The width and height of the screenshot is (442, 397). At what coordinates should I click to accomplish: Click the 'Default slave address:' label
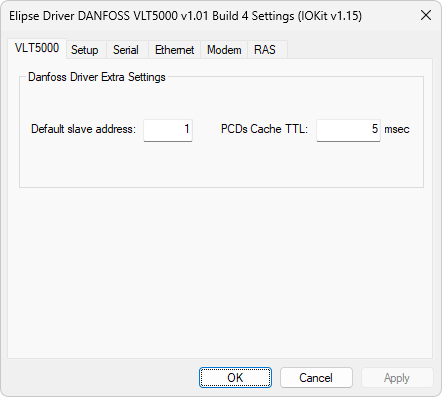pyautogui.click(x=83, y=129)
